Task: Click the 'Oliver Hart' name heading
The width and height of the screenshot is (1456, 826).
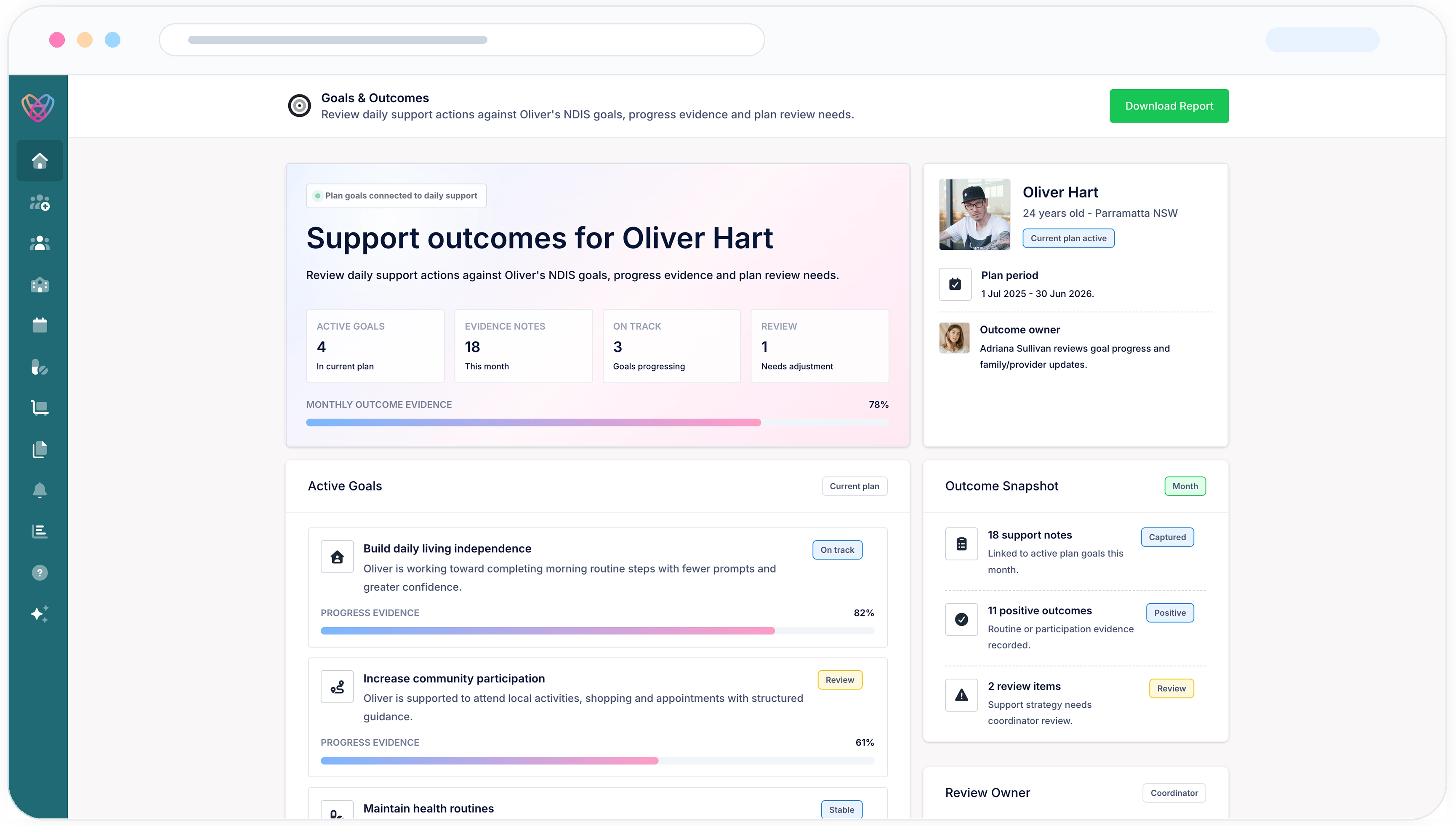Action: pos(1060,192)
